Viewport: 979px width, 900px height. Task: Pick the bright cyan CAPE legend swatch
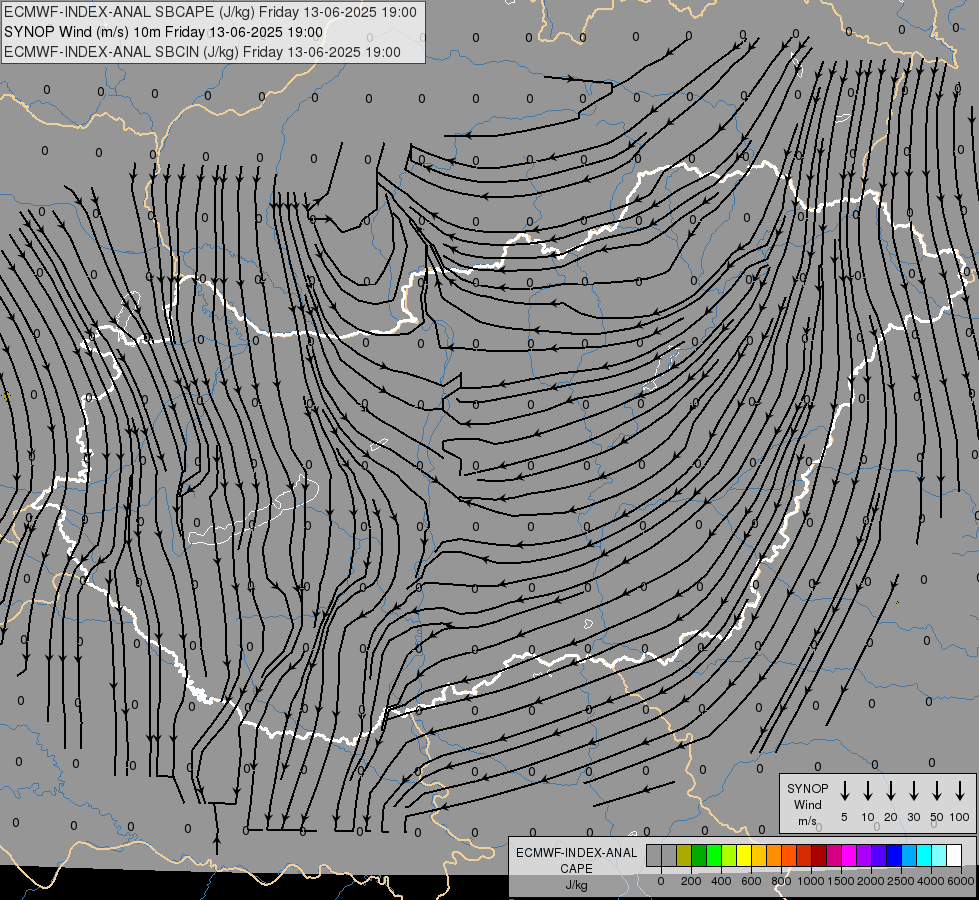[x=923, y=855]
